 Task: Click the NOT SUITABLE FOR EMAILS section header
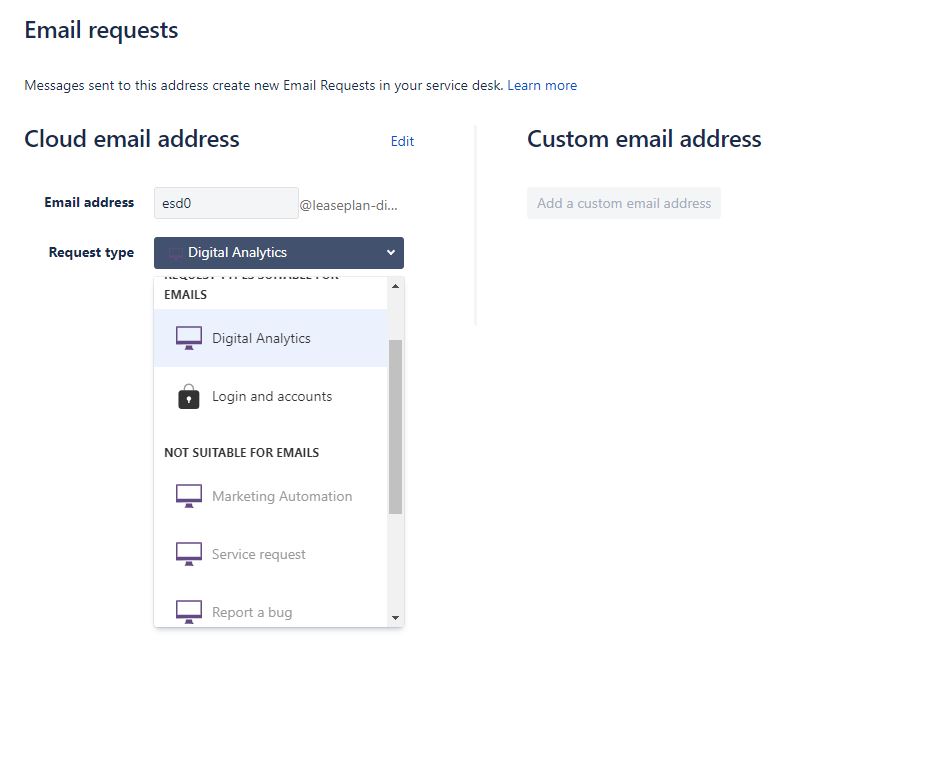pos(242,453)
